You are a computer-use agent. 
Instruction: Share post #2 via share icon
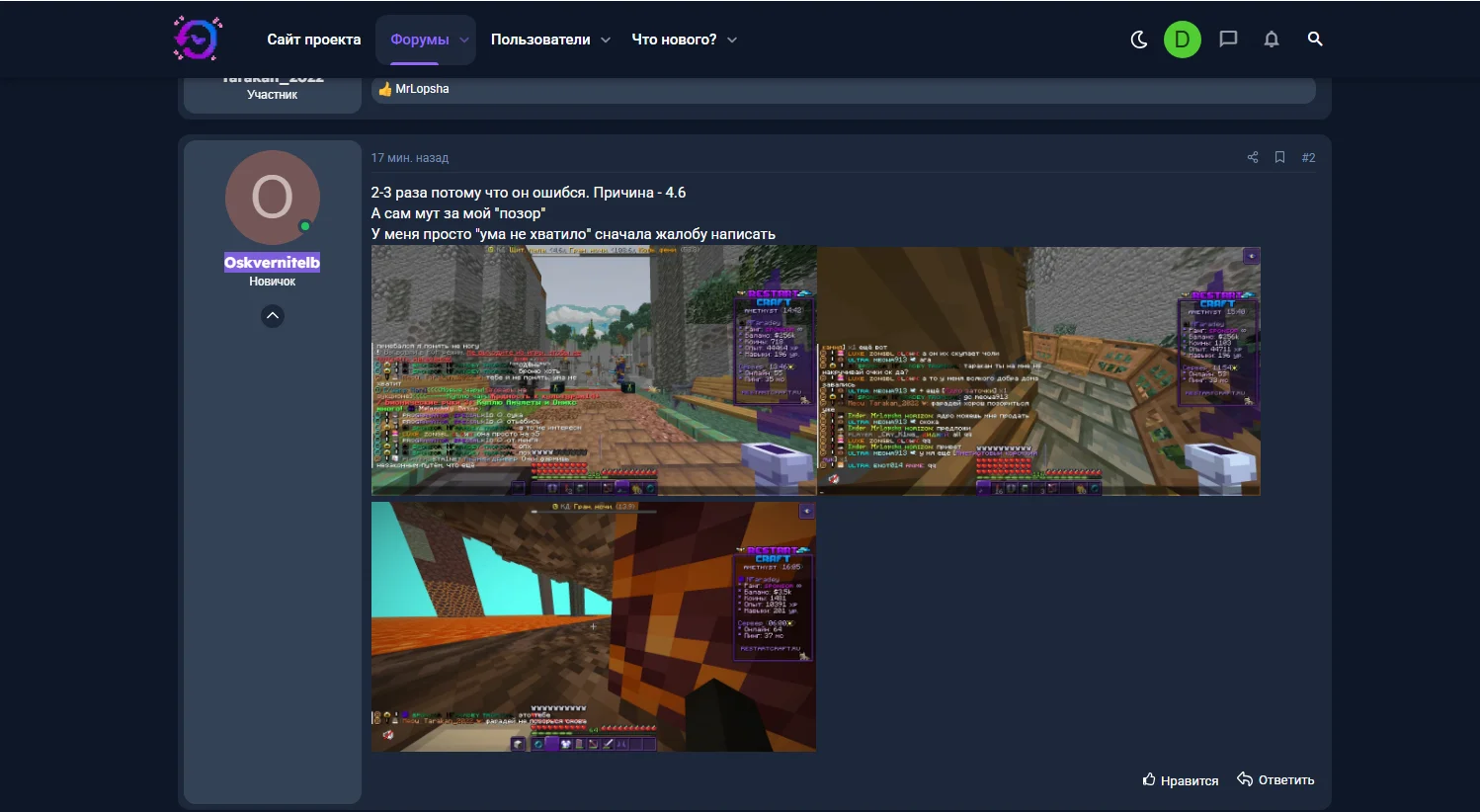point(1253,157)
